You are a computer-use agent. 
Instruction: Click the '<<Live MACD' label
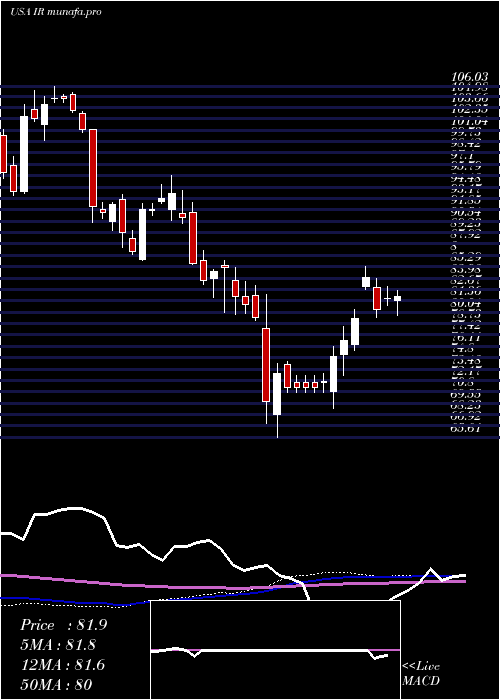point(421,674)
